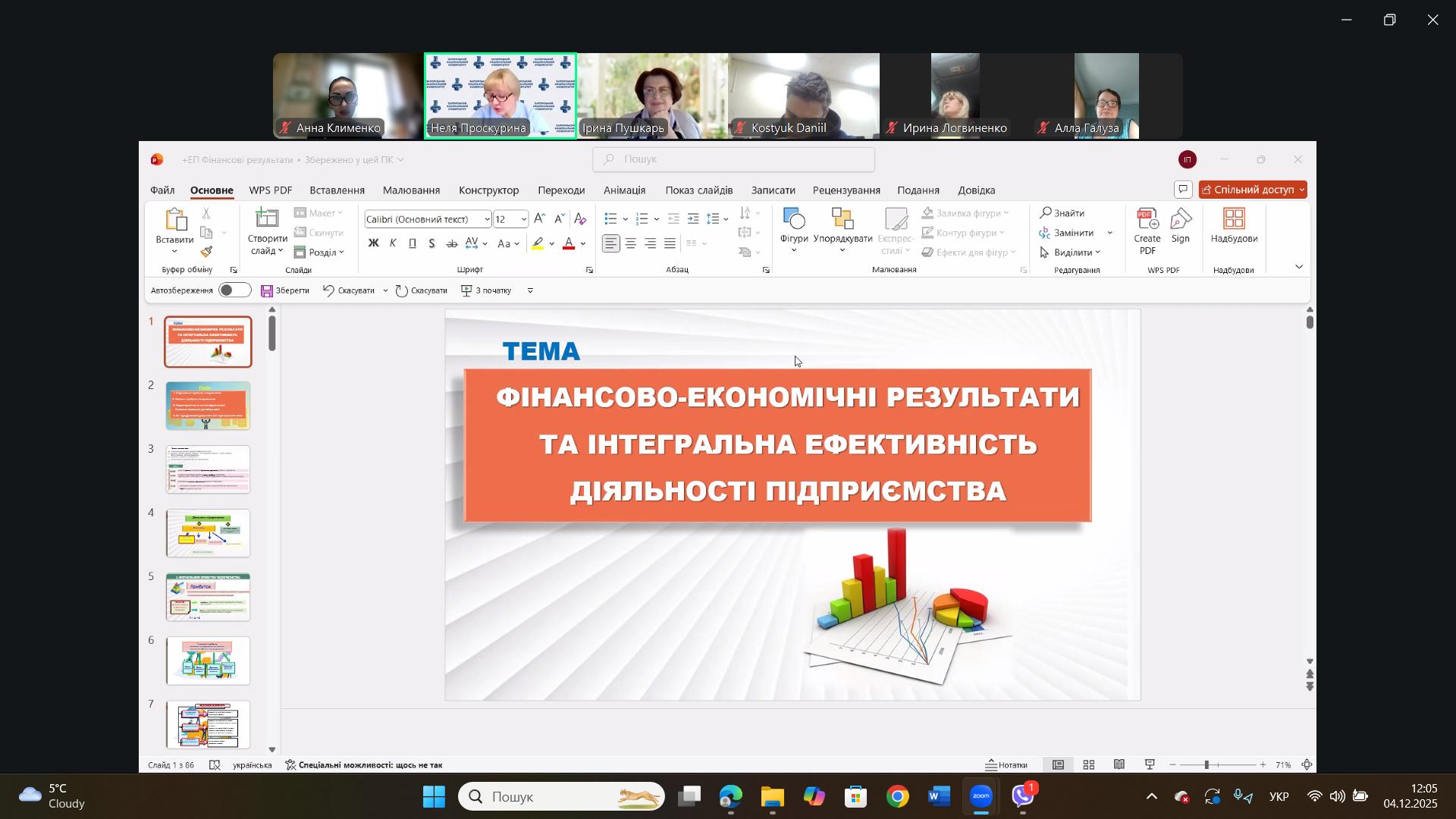Image resolution: width=1456 pixels, height=819 pixels.
Task: Open the Вставлення ribbon tab
Action: click(337, 190)
